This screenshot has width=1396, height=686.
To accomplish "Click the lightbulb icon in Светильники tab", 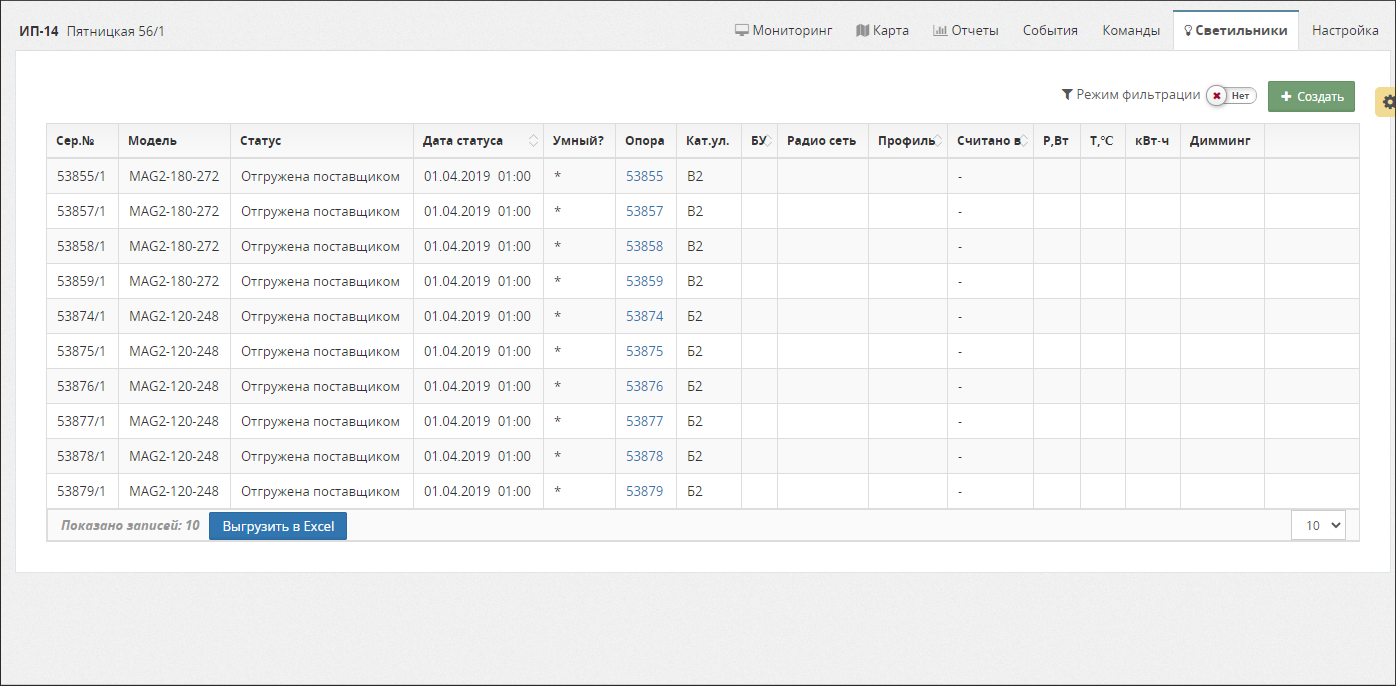I will click(1188, 31).
